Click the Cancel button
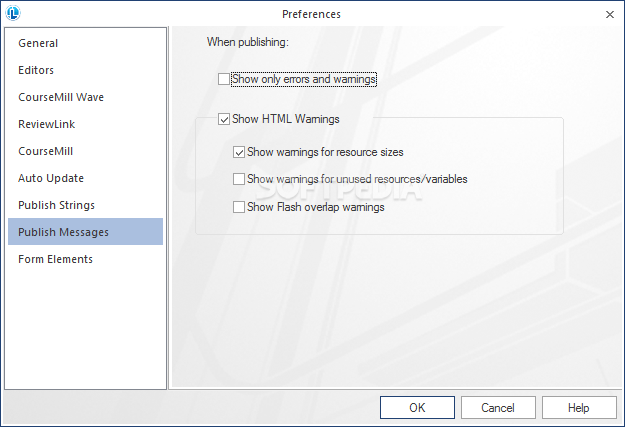 [498, 408]
